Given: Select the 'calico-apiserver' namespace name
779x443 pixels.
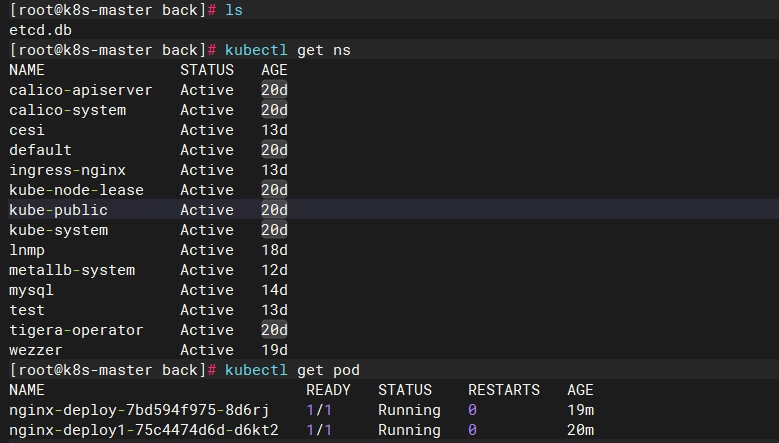Looking at the screenshot, I should pos(80,90).
